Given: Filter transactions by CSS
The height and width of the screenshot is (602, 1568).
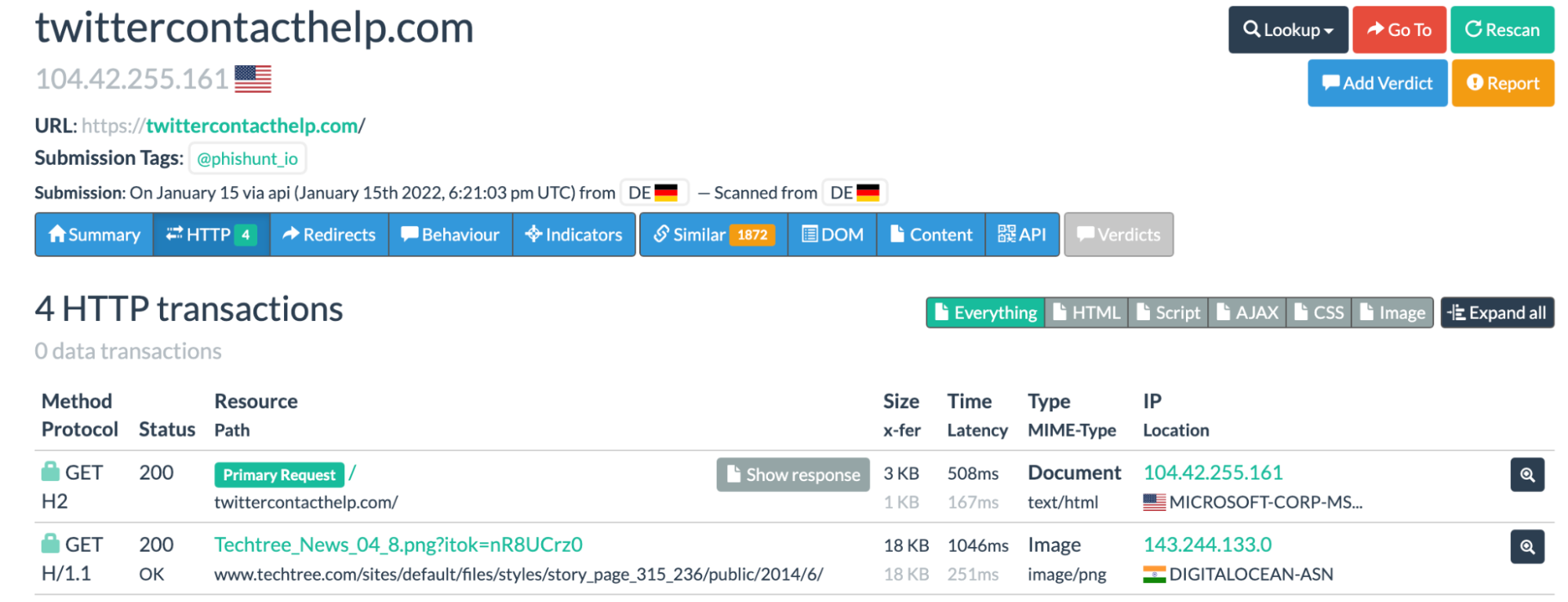Looking at the screenshot, I should 1319,312.
